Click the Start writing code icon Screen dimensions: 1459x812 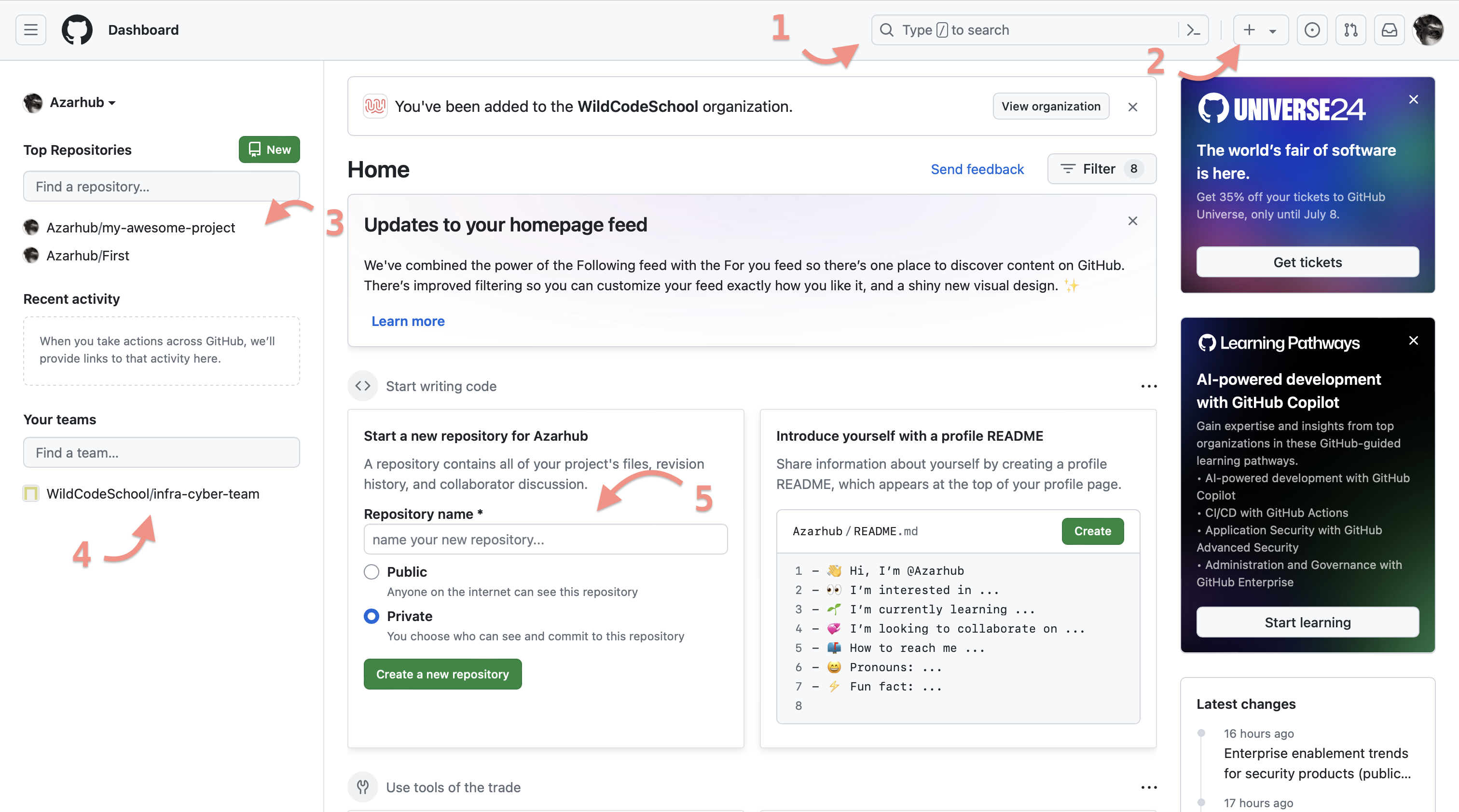362,386
